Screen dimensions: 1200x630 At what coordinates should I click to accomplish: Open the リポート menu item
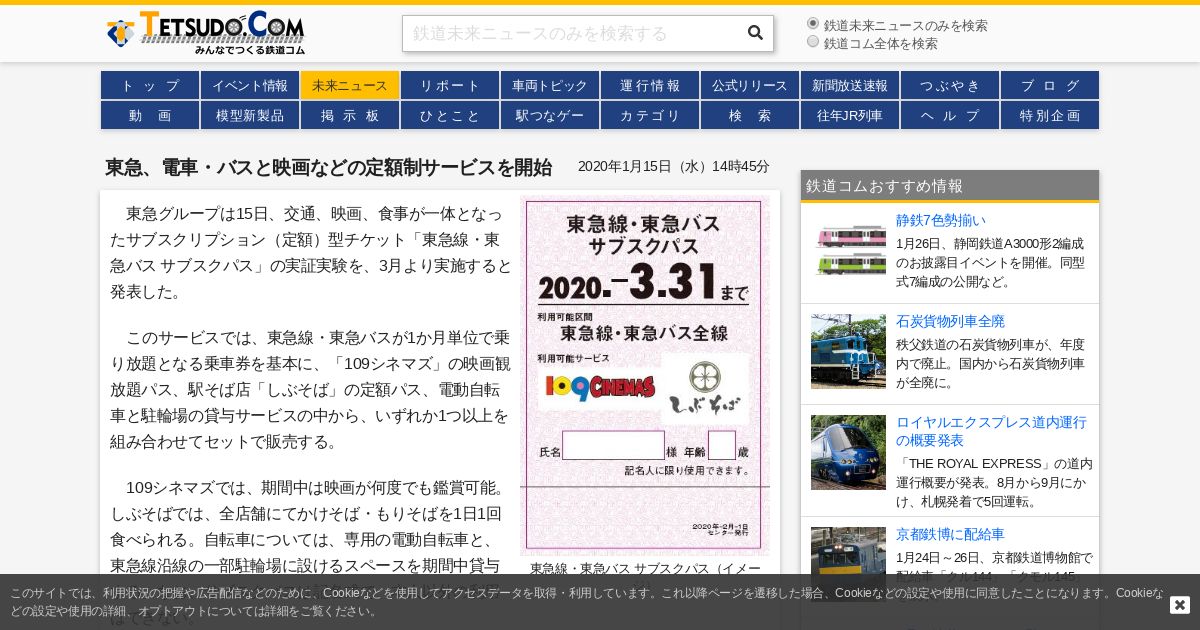450,85
